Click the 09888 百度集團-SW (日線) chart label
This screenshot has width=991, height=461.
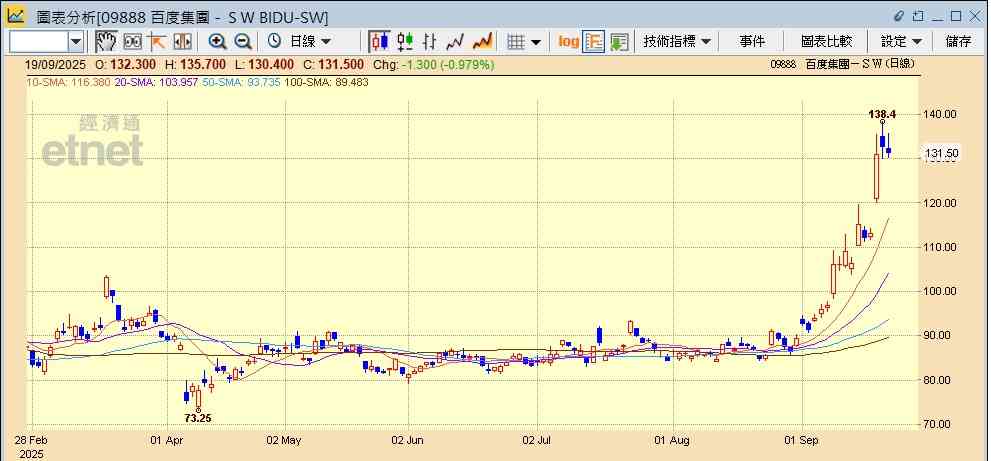pos(842,64)
